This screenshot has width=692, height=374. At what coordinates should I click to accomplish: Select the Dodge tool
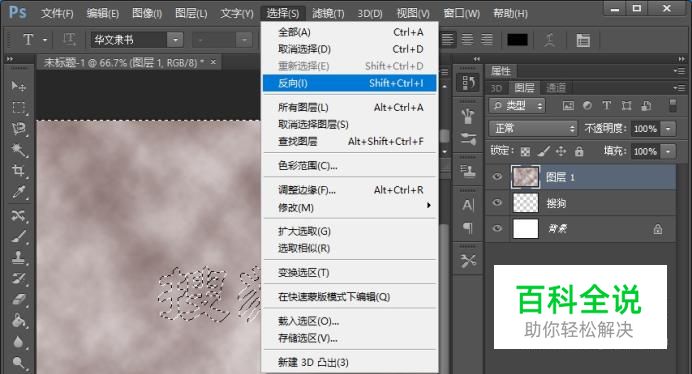coord(18,363)
